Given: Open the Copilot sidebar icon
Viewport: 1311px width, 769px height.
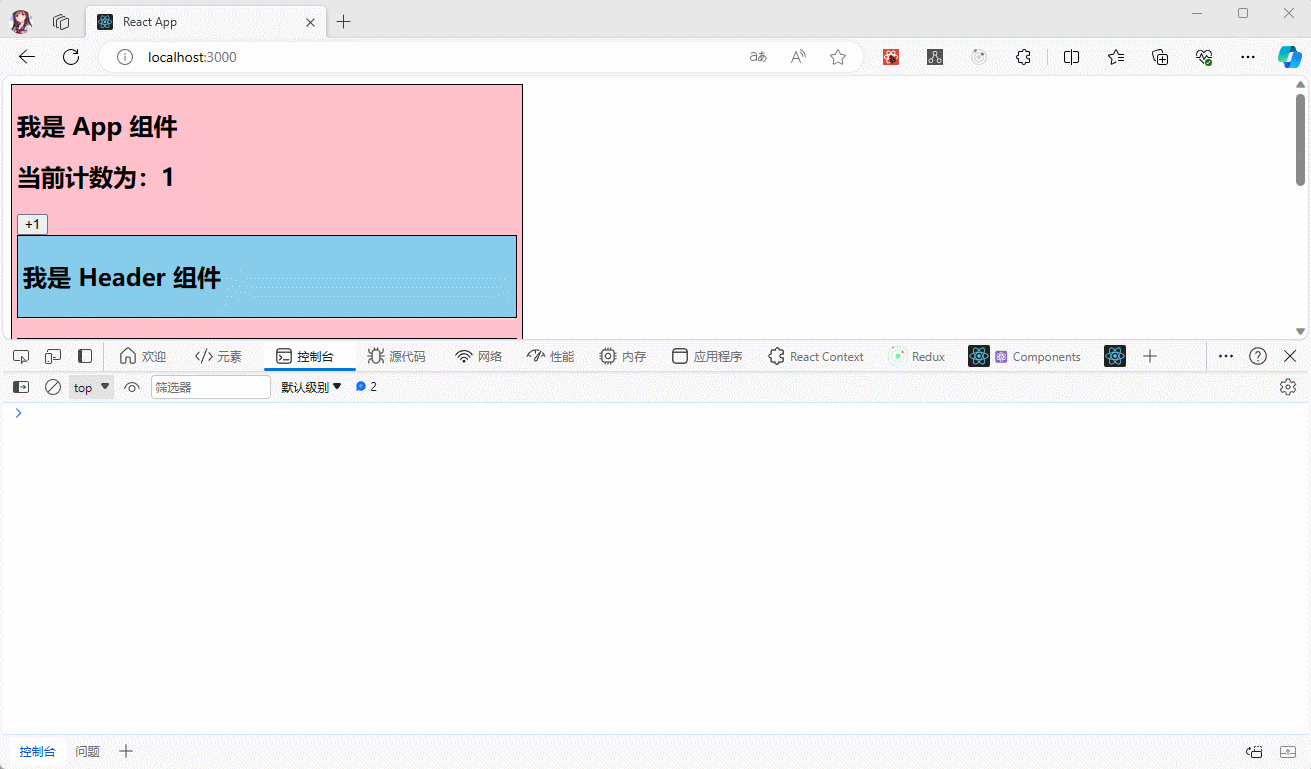Looking at the screenshot, I should tap(1289, 57).
